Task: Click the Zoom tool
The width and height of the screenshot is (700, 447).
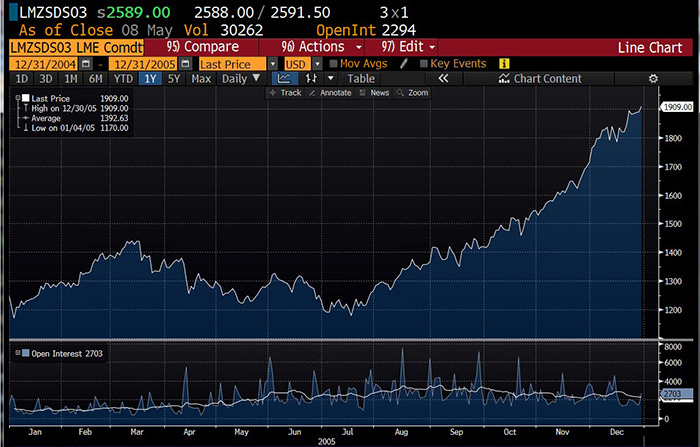Action: 412,92
